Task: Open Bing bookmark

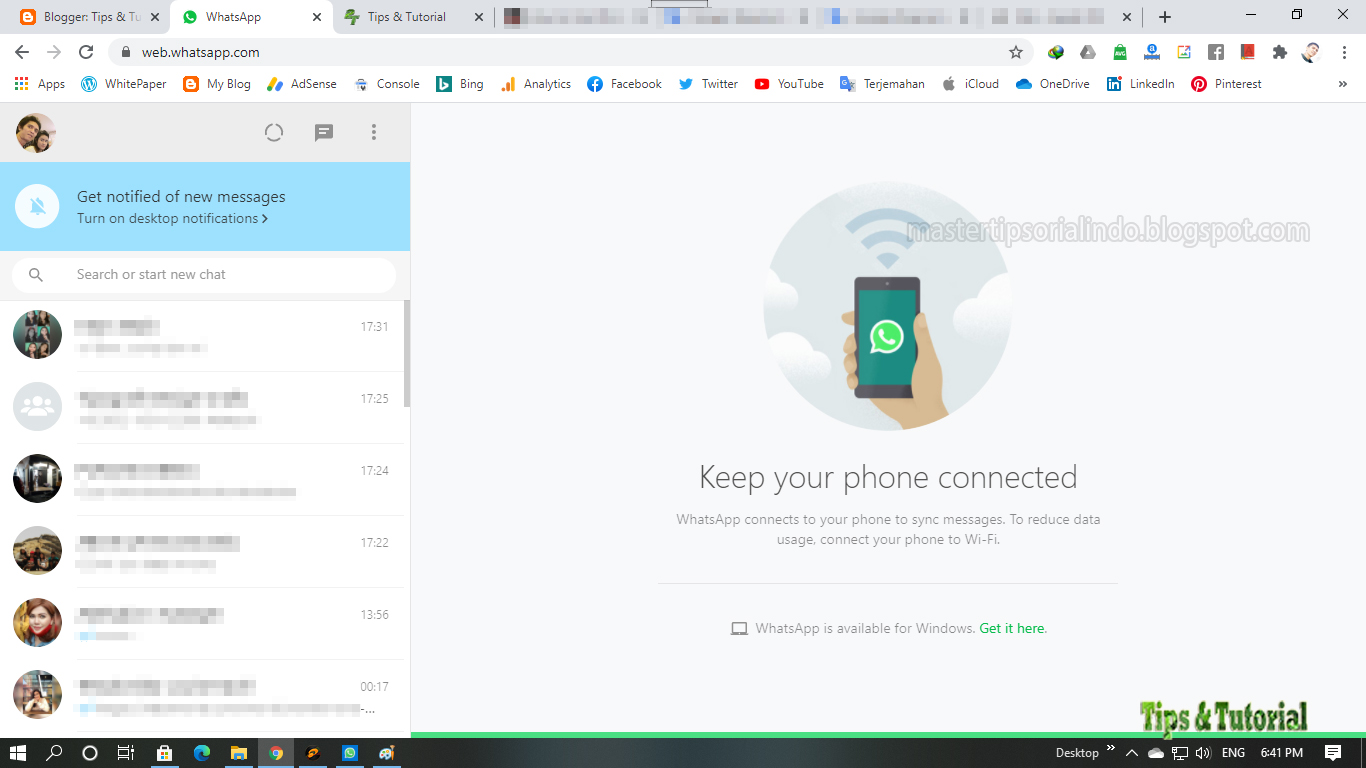Action: (x=460, y=84)
